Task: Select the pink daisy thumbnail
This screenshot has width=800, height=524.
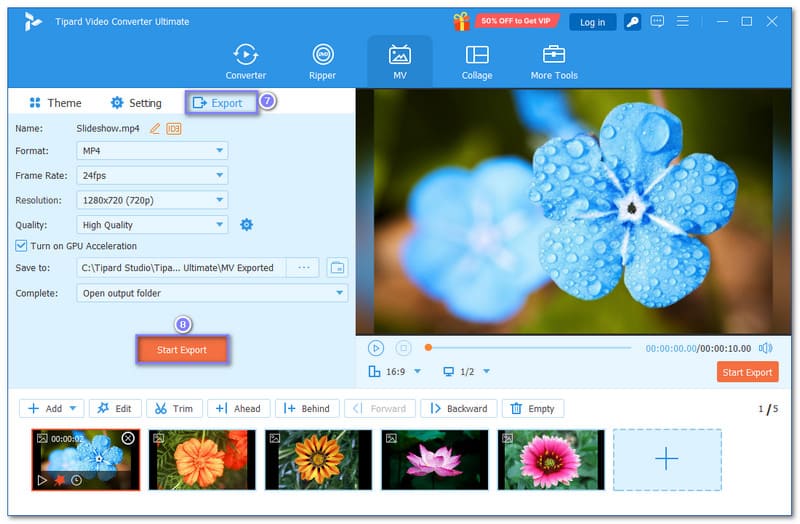Action: point(551,460)
